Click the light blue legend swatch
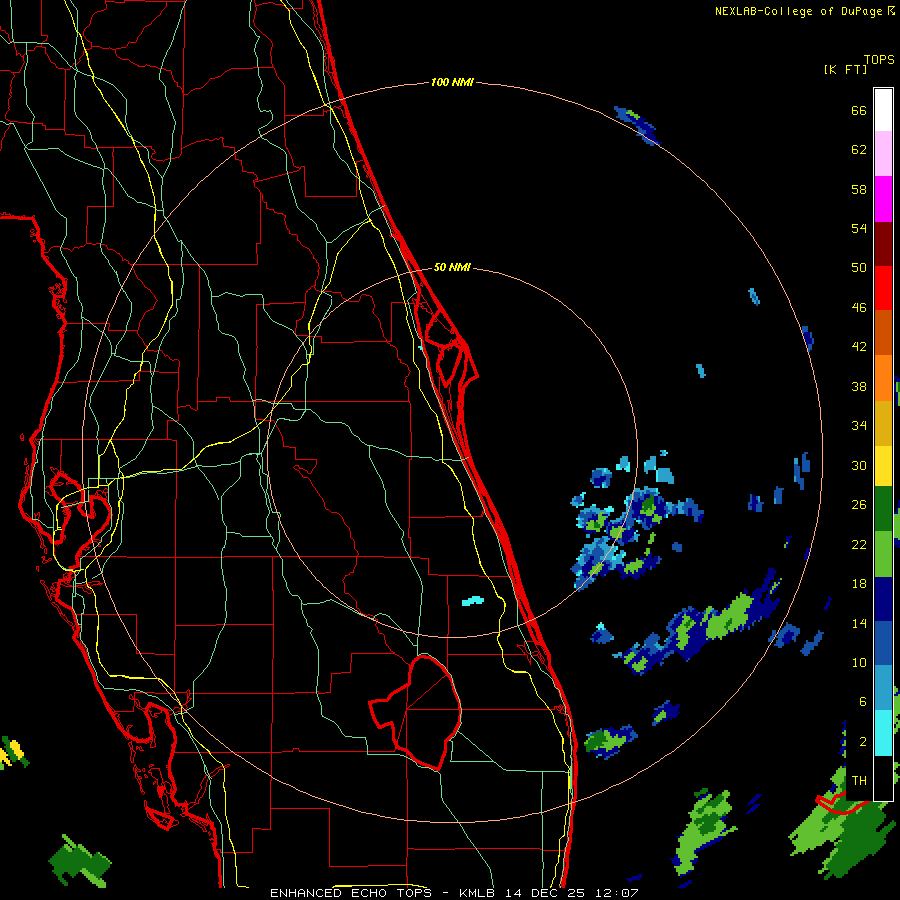 point(883,688)
